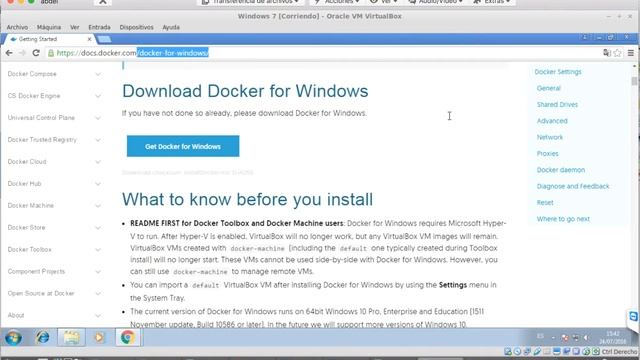Click the VirtualBox USB devices indicator
The width and height of the screenshot is (640, 360).
[x=537, y=351]
